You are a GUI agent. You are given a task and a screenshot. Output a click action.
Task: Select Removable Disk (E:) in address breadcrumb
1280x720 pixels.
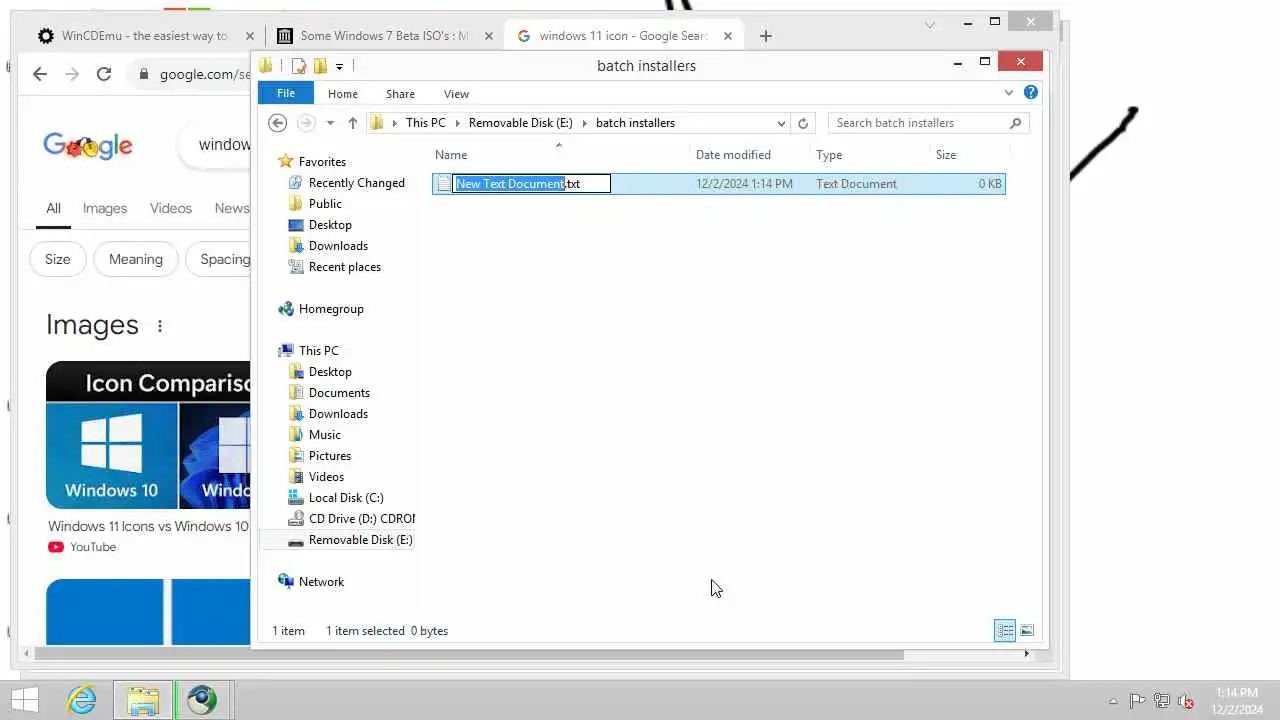tap(521, 123)
